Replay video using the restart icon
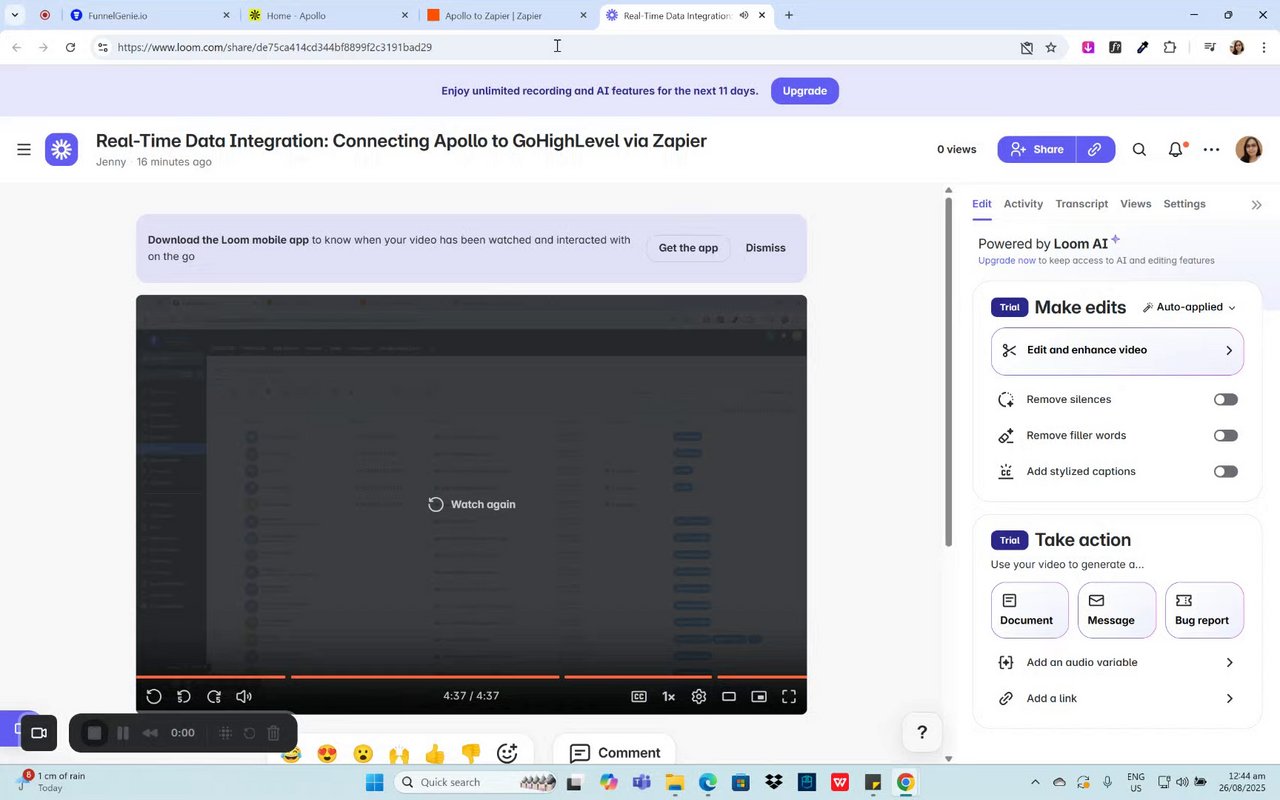 coord(154,696)
